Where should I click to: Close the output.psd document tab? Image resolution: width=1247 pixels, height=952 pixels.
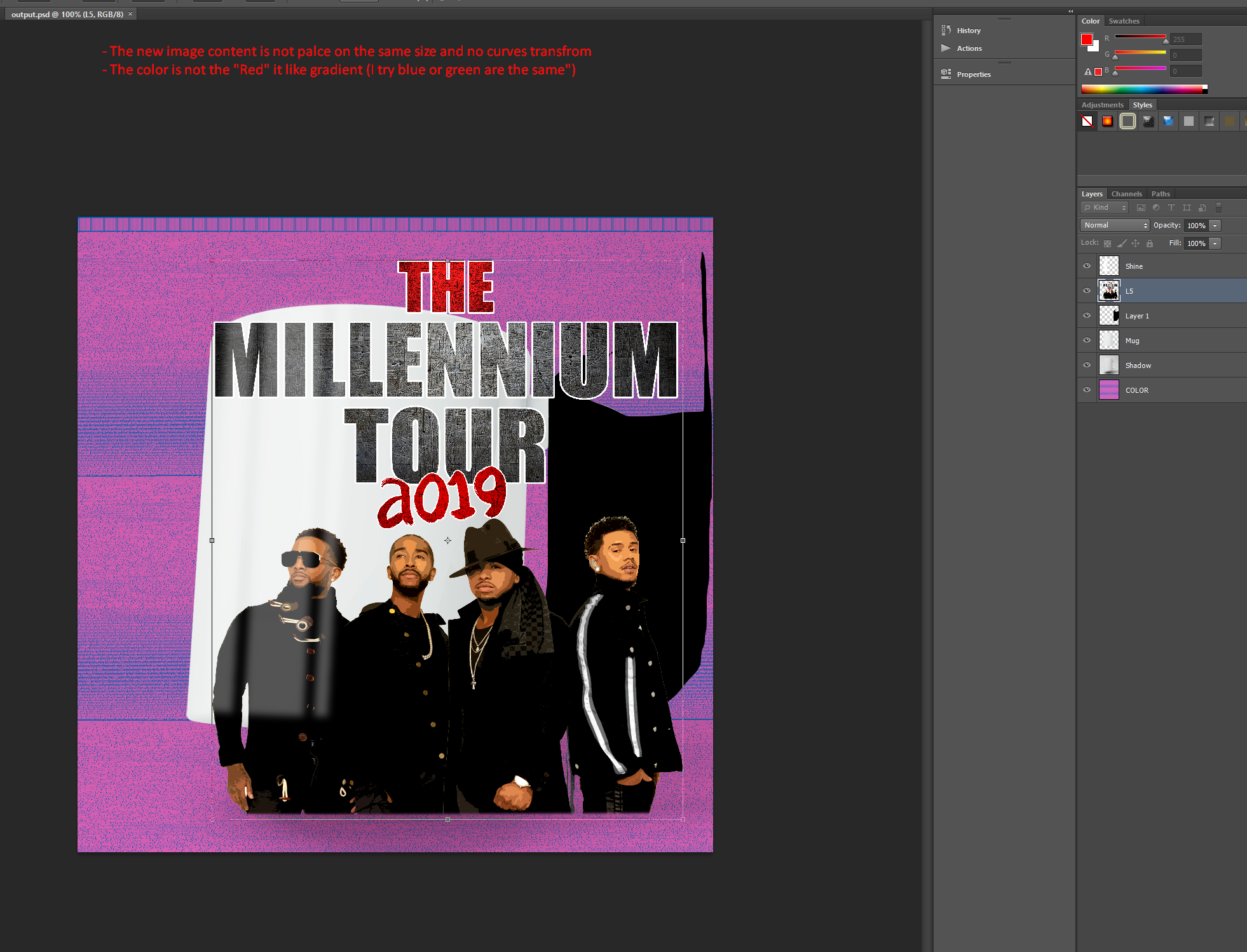[x=130, y=14]
